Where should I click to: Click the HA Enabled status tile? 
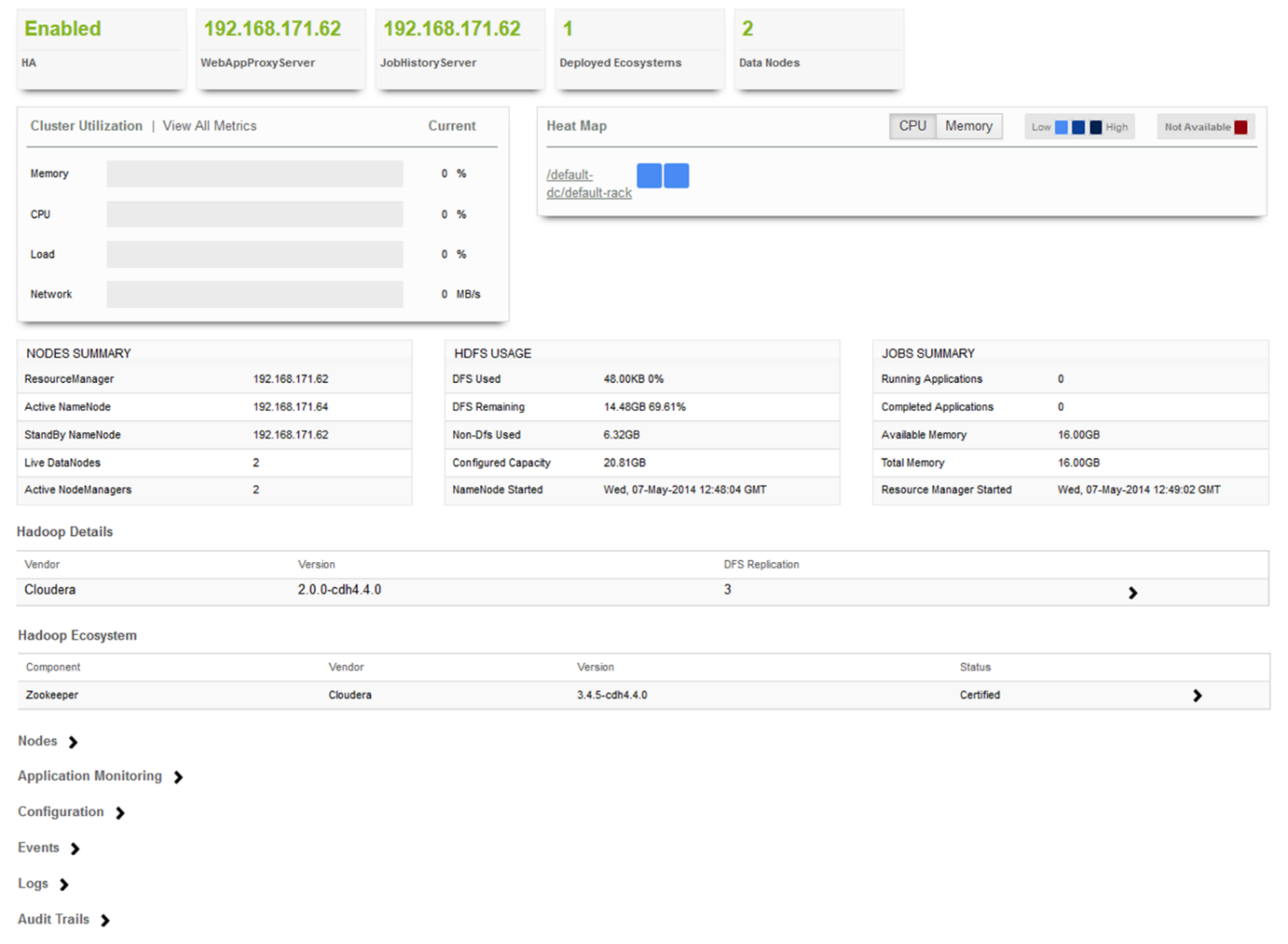101,49
